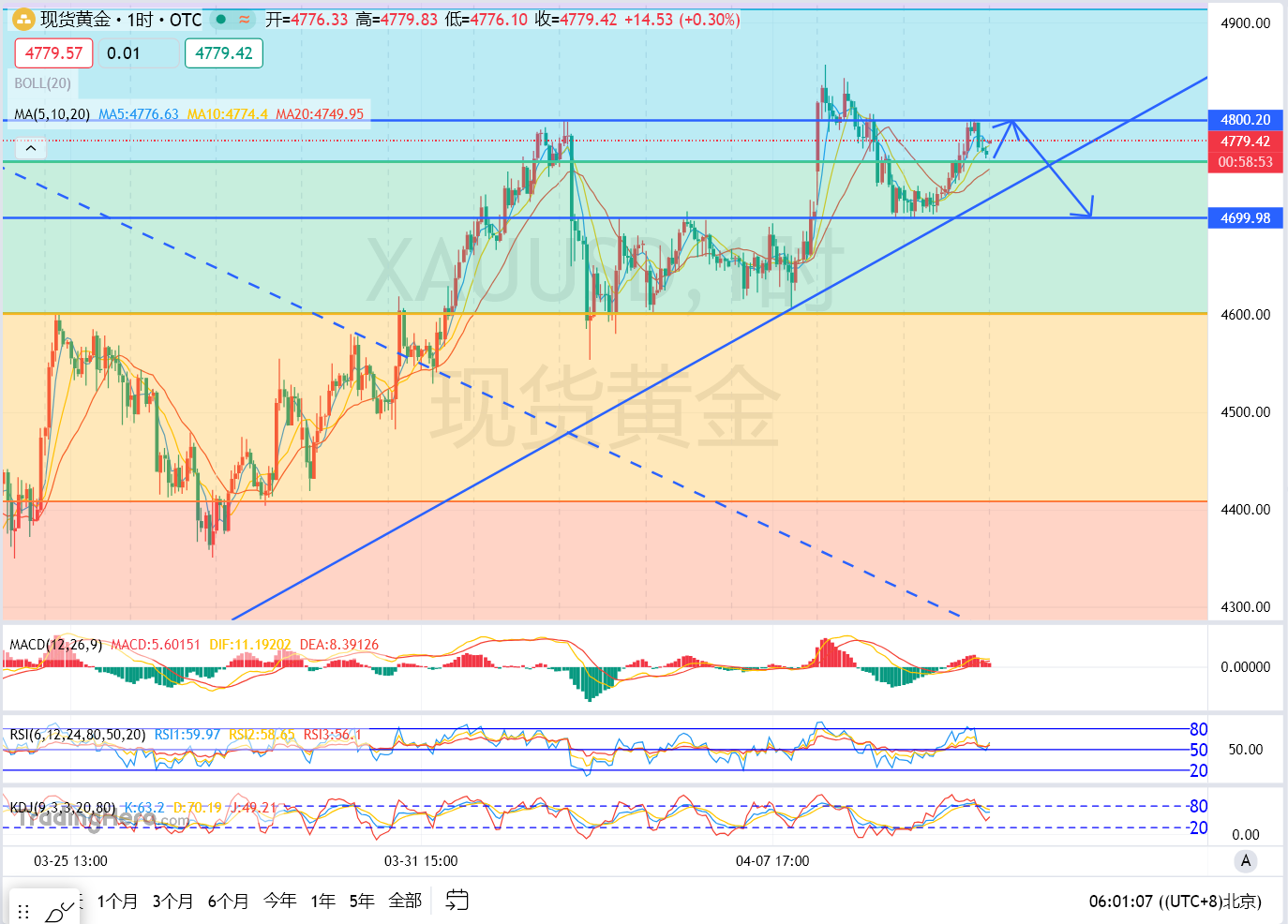The image size is (1288, 924).
Task: Click the 03-31 15:00 time axis label
Action: pyautogui.click(x=421, y=861)
